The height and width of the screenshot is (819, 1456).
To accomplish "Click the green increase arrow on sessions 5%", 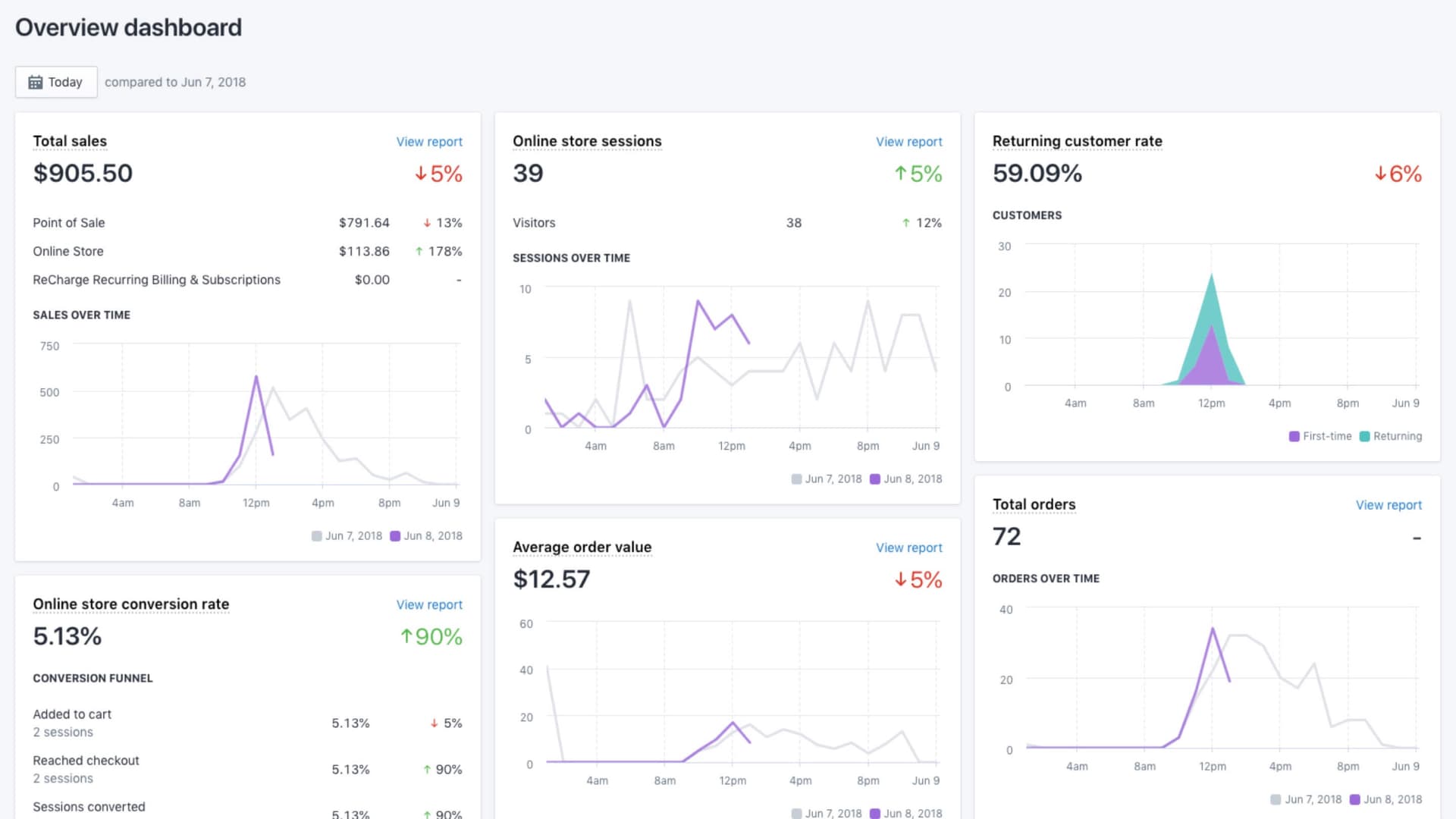I will 899,174.
